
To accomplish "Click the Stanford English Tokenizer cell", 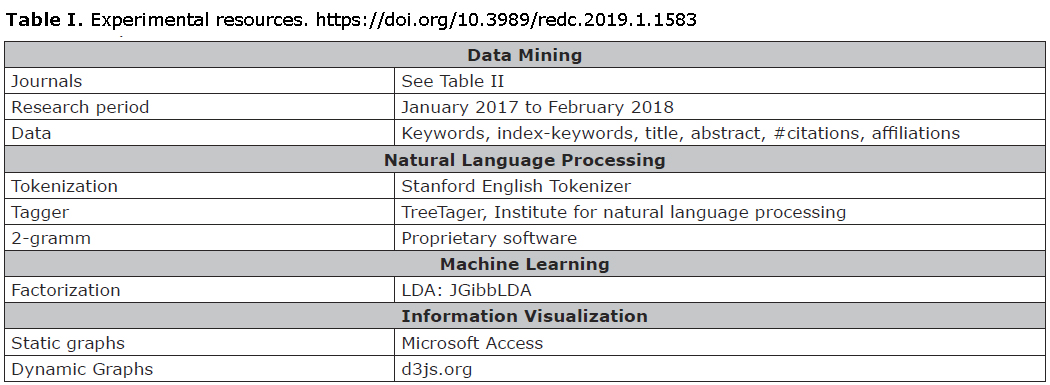I will (x=719, y=186).
